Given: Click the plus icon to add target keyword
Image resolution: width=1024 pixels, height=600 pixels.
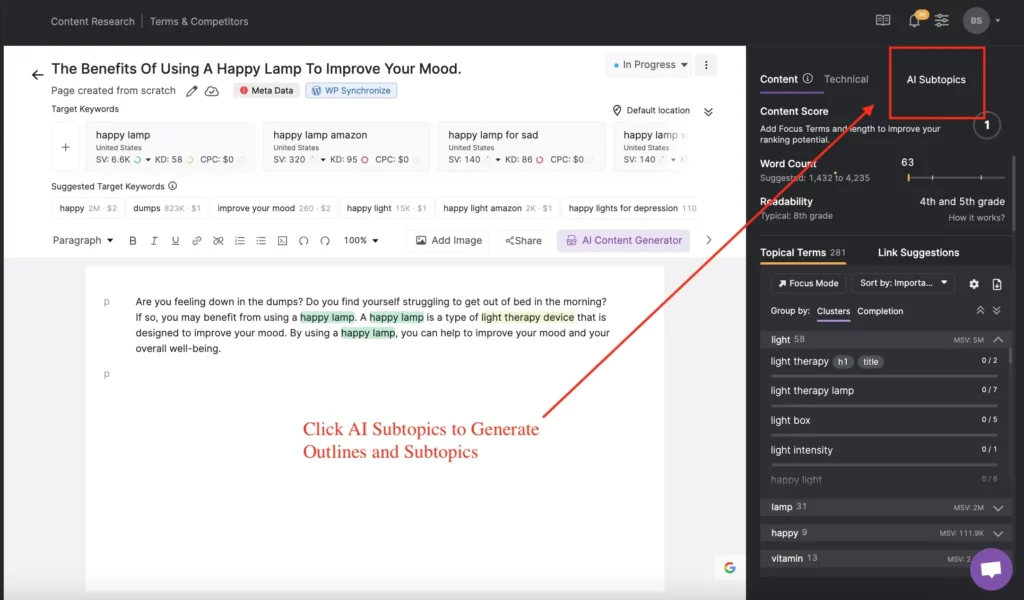Looking at the screenshot, I should point(66,147).
